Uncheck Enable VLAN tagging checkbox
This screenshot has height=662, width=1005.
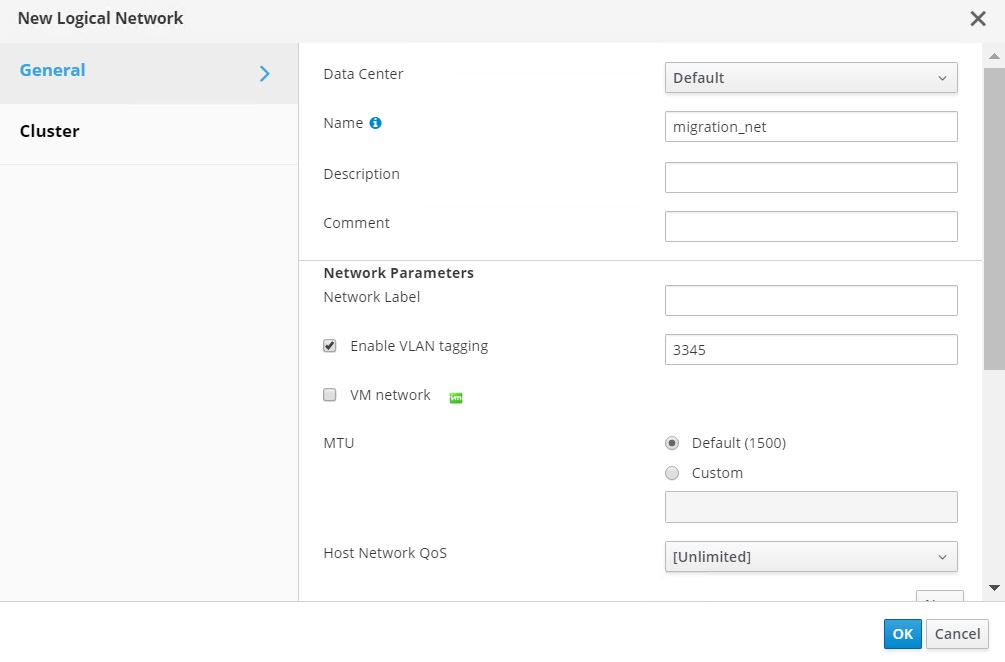pos(330,346)
